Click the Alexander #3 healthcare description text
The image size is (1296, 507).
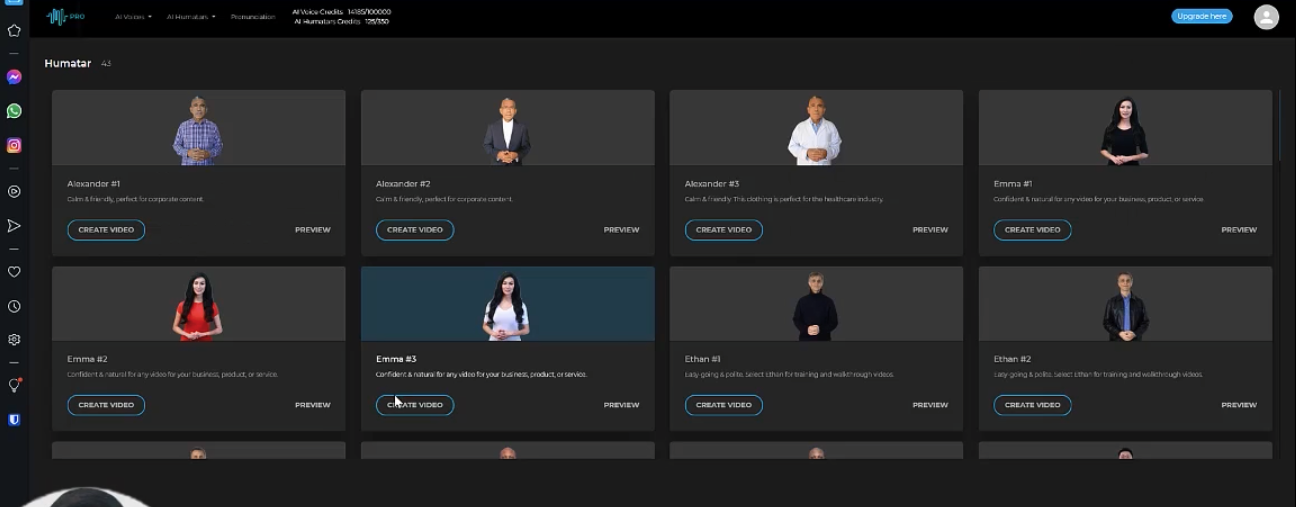784,199
